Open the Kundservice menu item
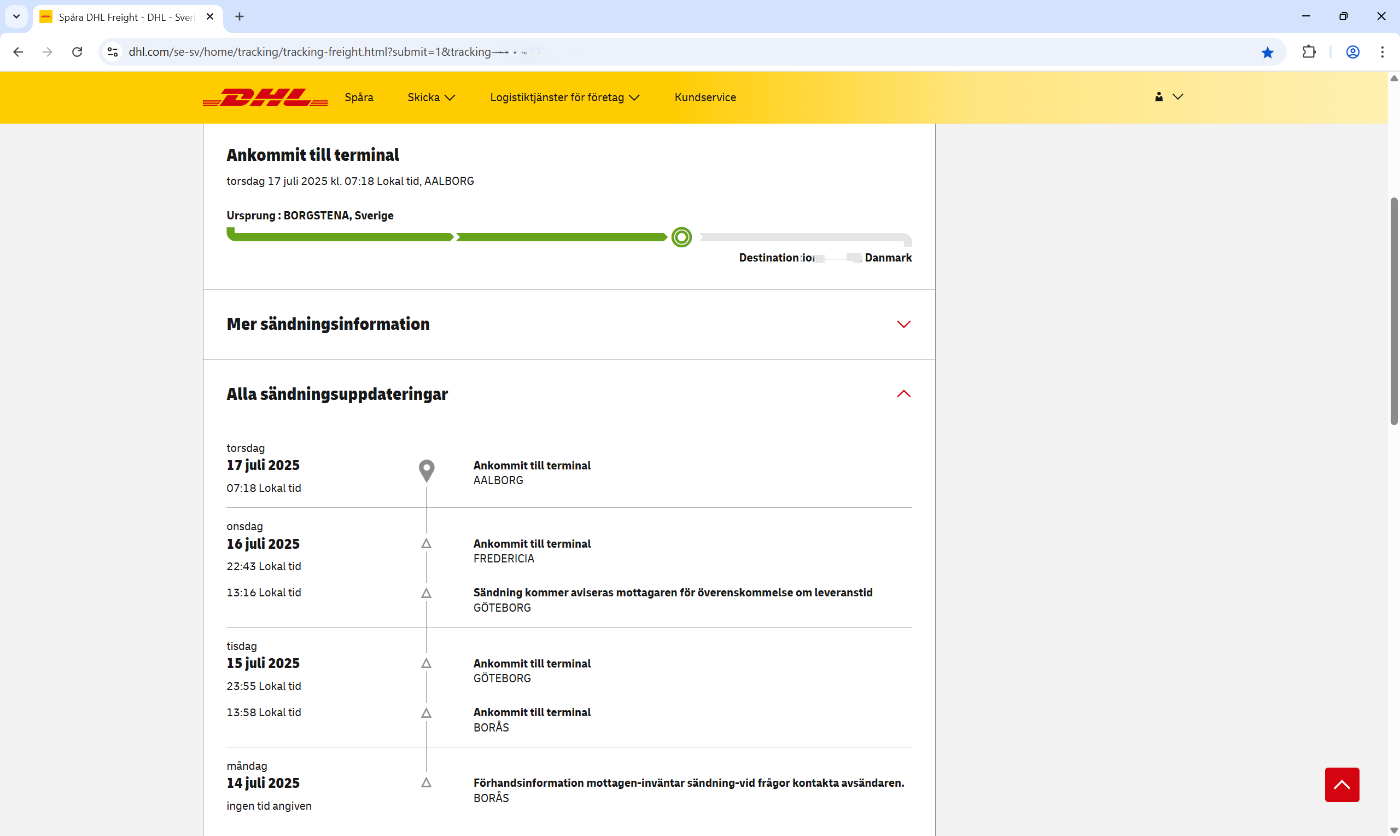 (705, 97)
